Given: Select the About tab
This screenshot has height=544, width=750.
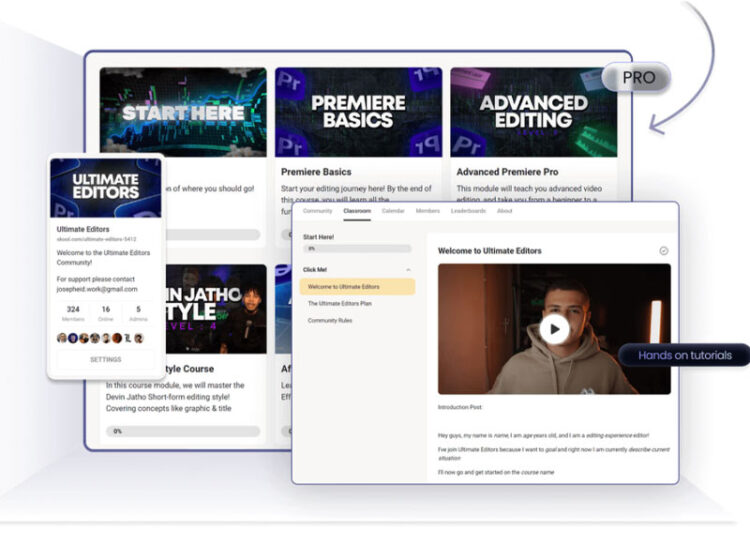Looking at the screenshot, I should [x=505, y=211].
